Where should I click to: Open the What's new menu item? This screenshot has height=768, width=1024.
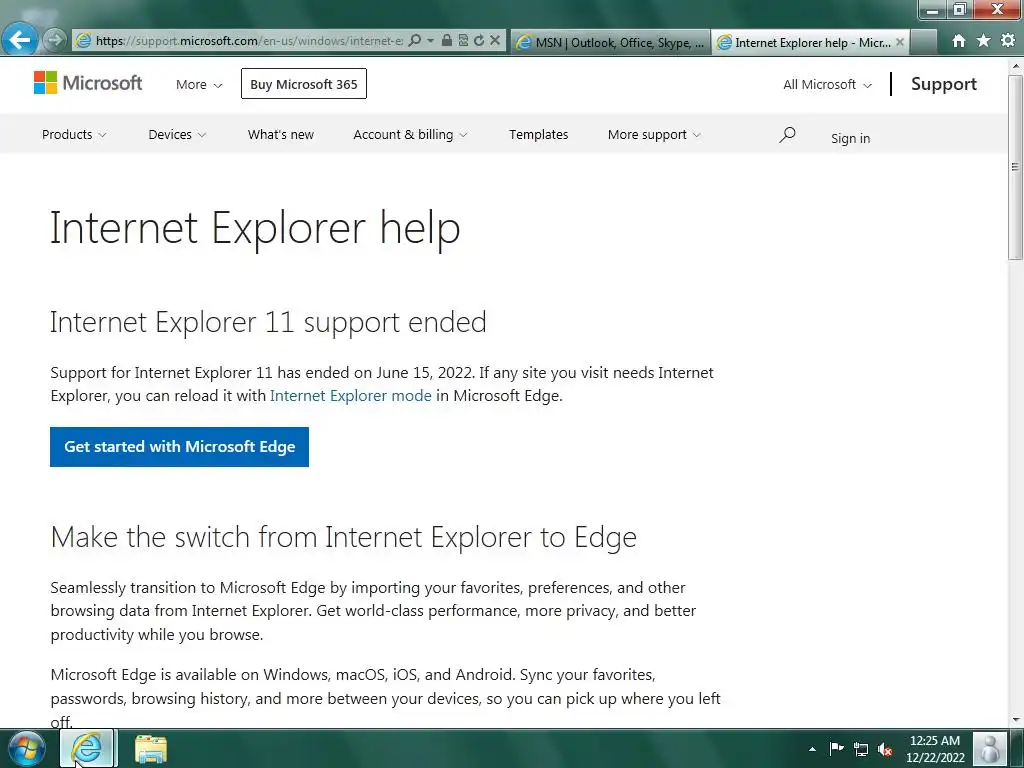tap(281, 135)
